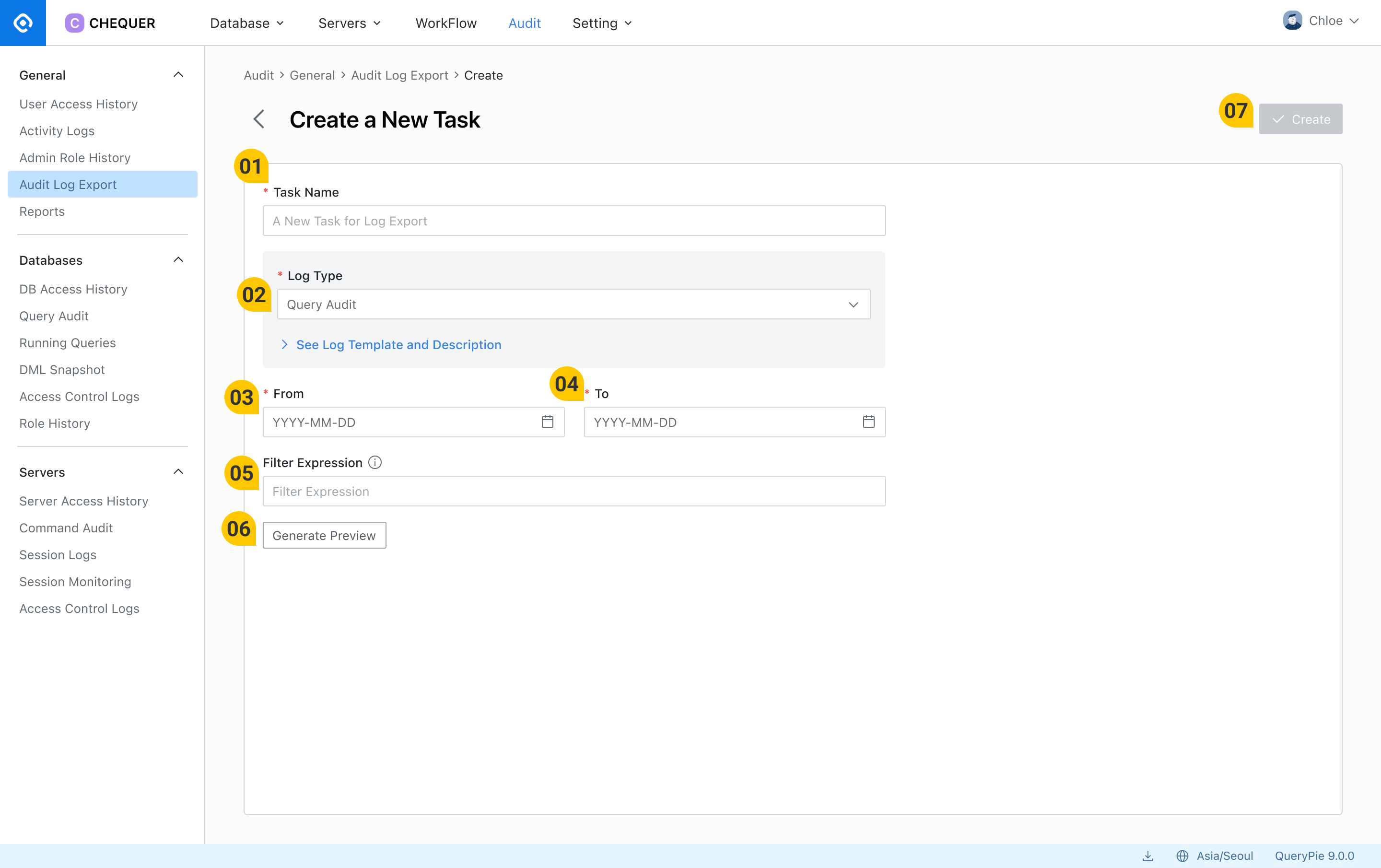Collapse the Servers sidebar section

coord(178,471)
